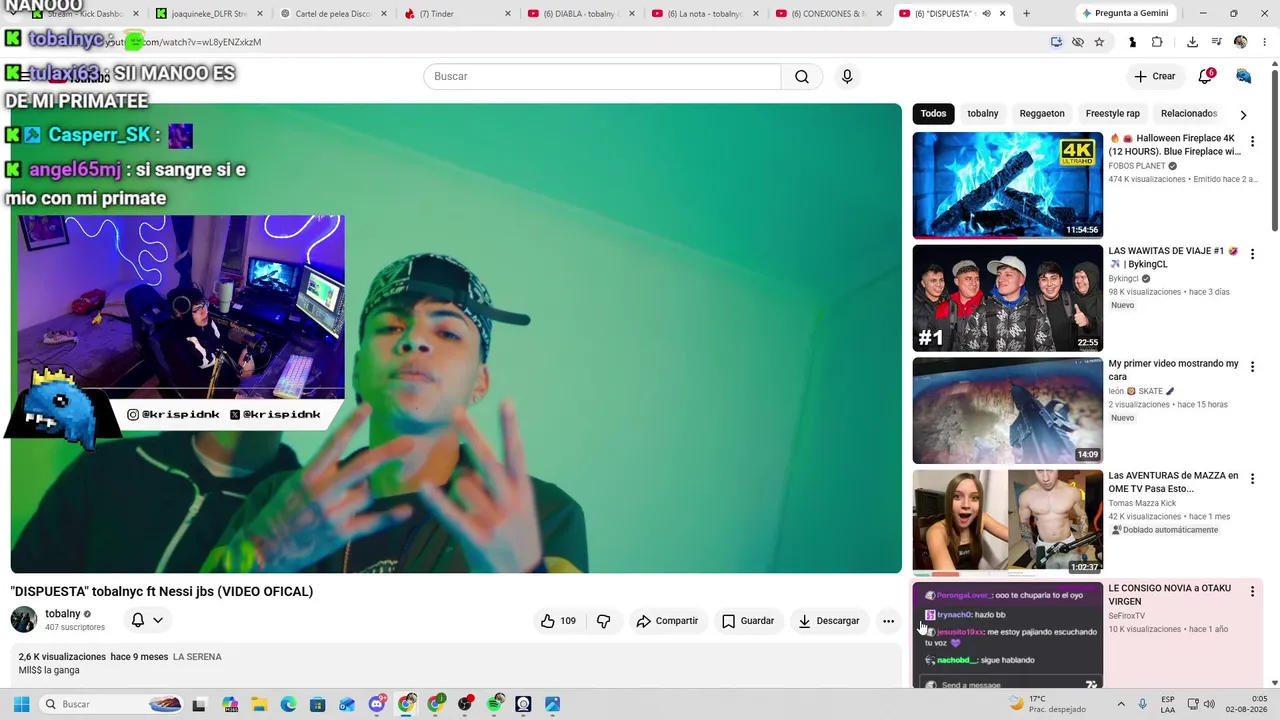Start voice search with the microphone icon

[x=847, y=77]
